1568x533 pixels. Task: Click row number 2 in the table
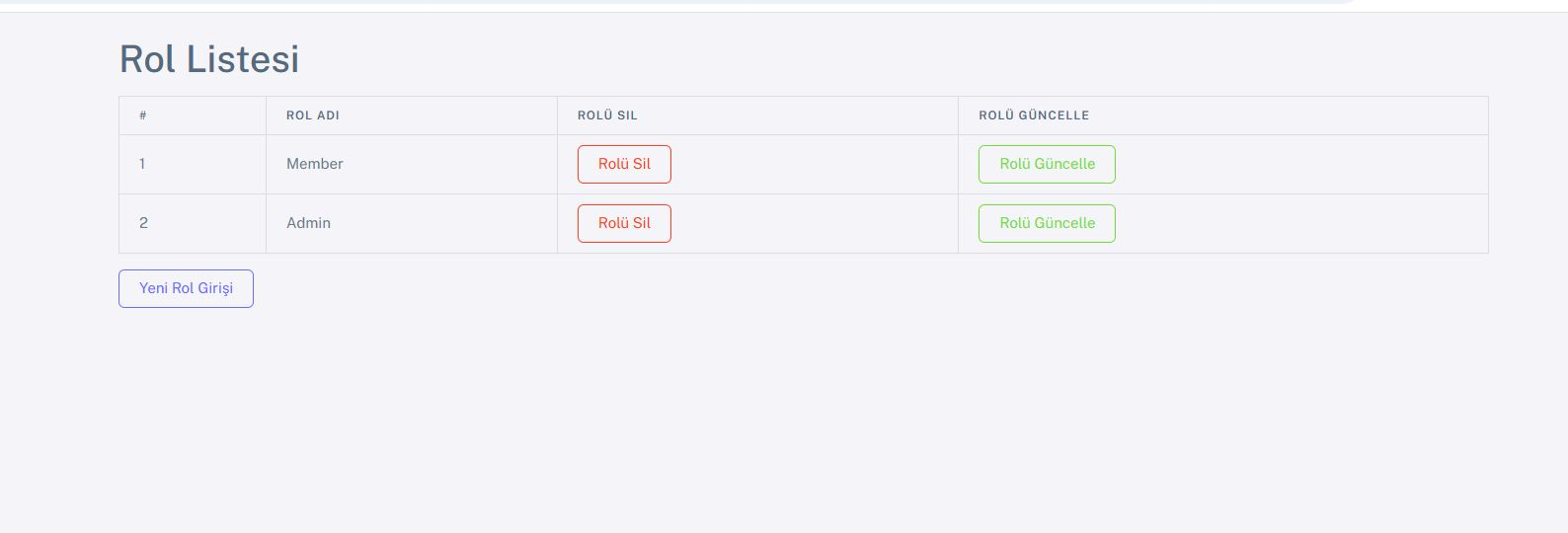click(143, 223)
